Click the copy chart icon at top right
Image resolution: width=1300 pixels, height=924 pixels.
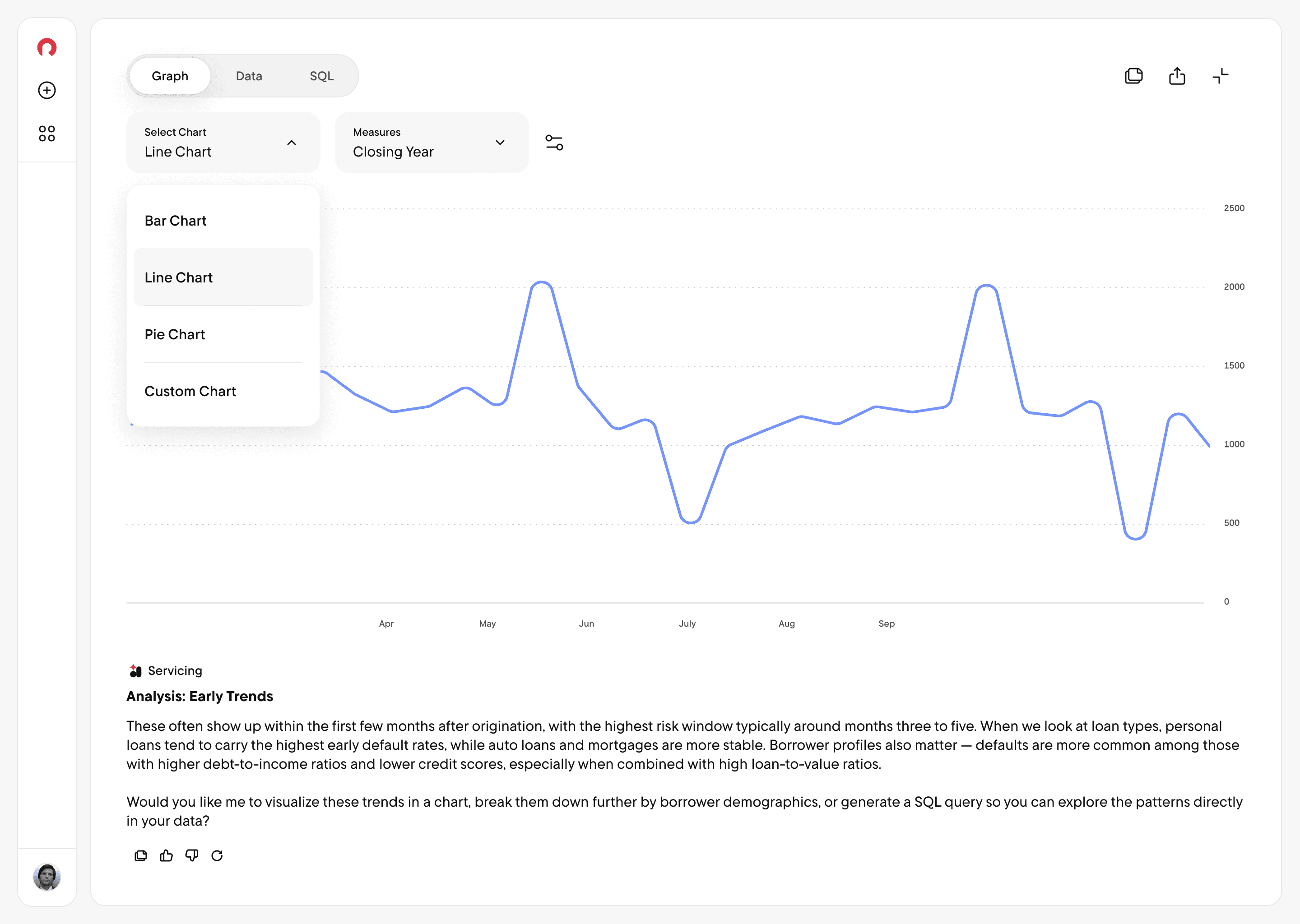click(x=1133, y=76)
